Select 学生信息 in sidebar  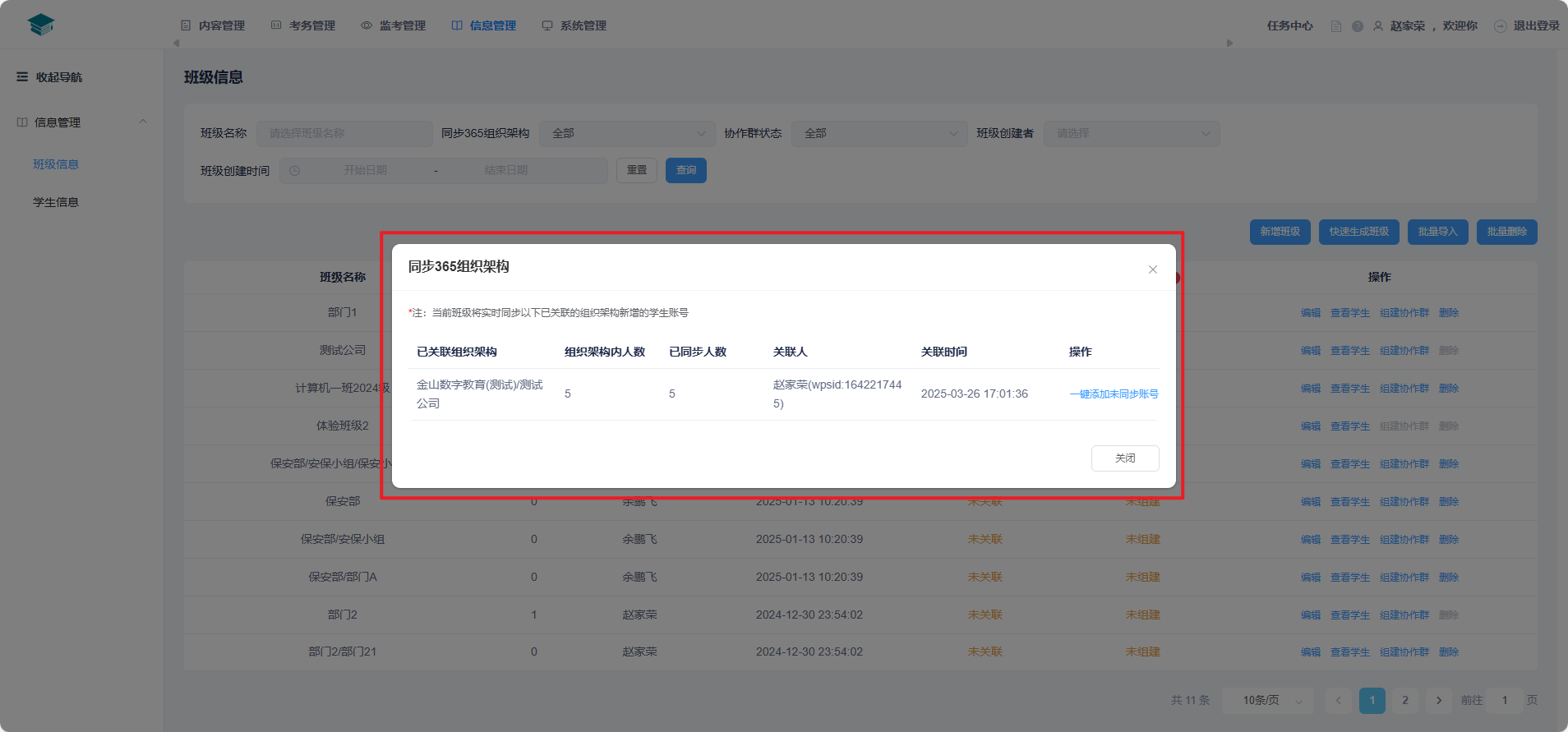pyautogui.click(x=56, y=202)
